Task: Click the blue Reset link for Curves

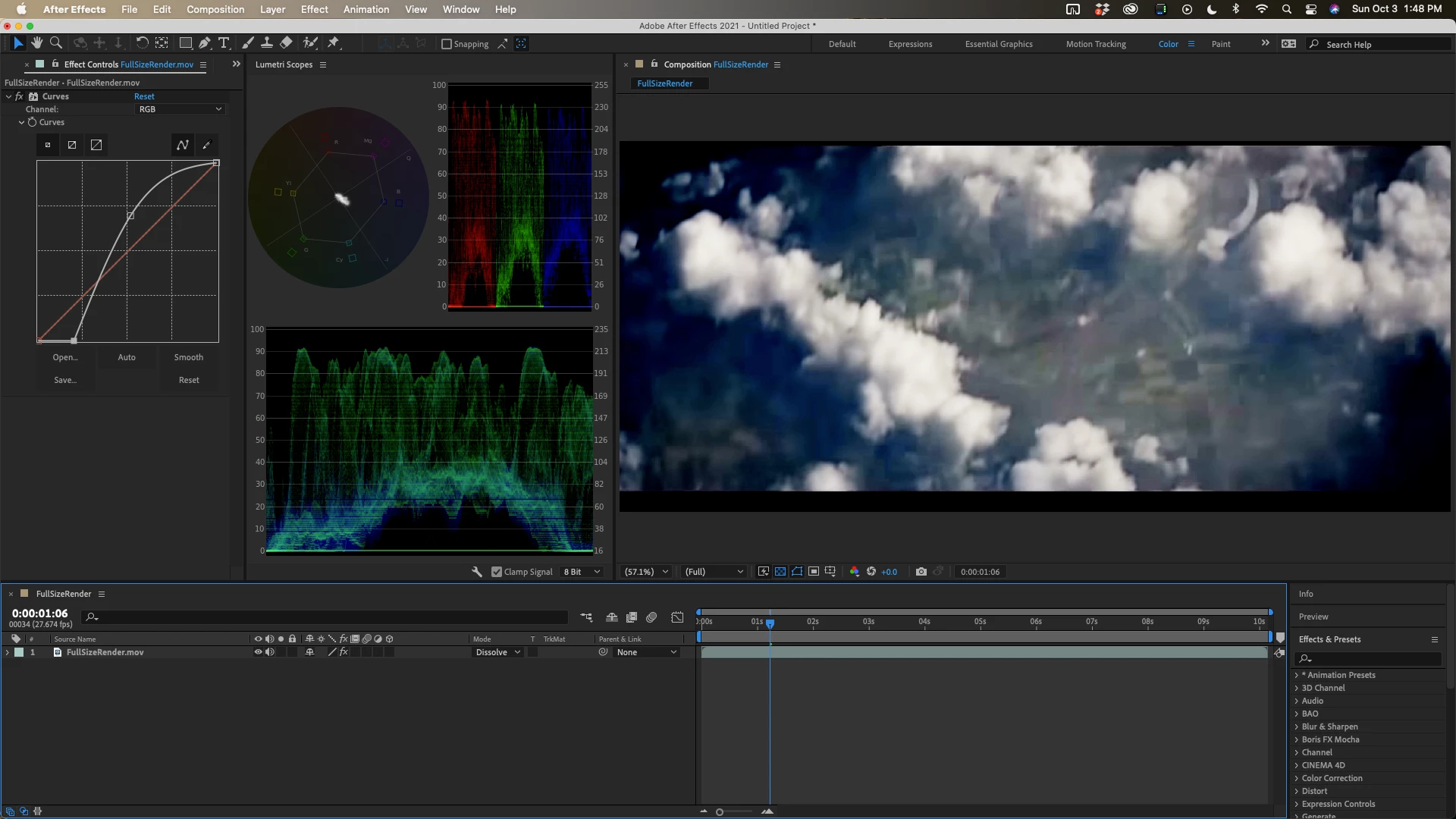Action: (x=144, y=96)
